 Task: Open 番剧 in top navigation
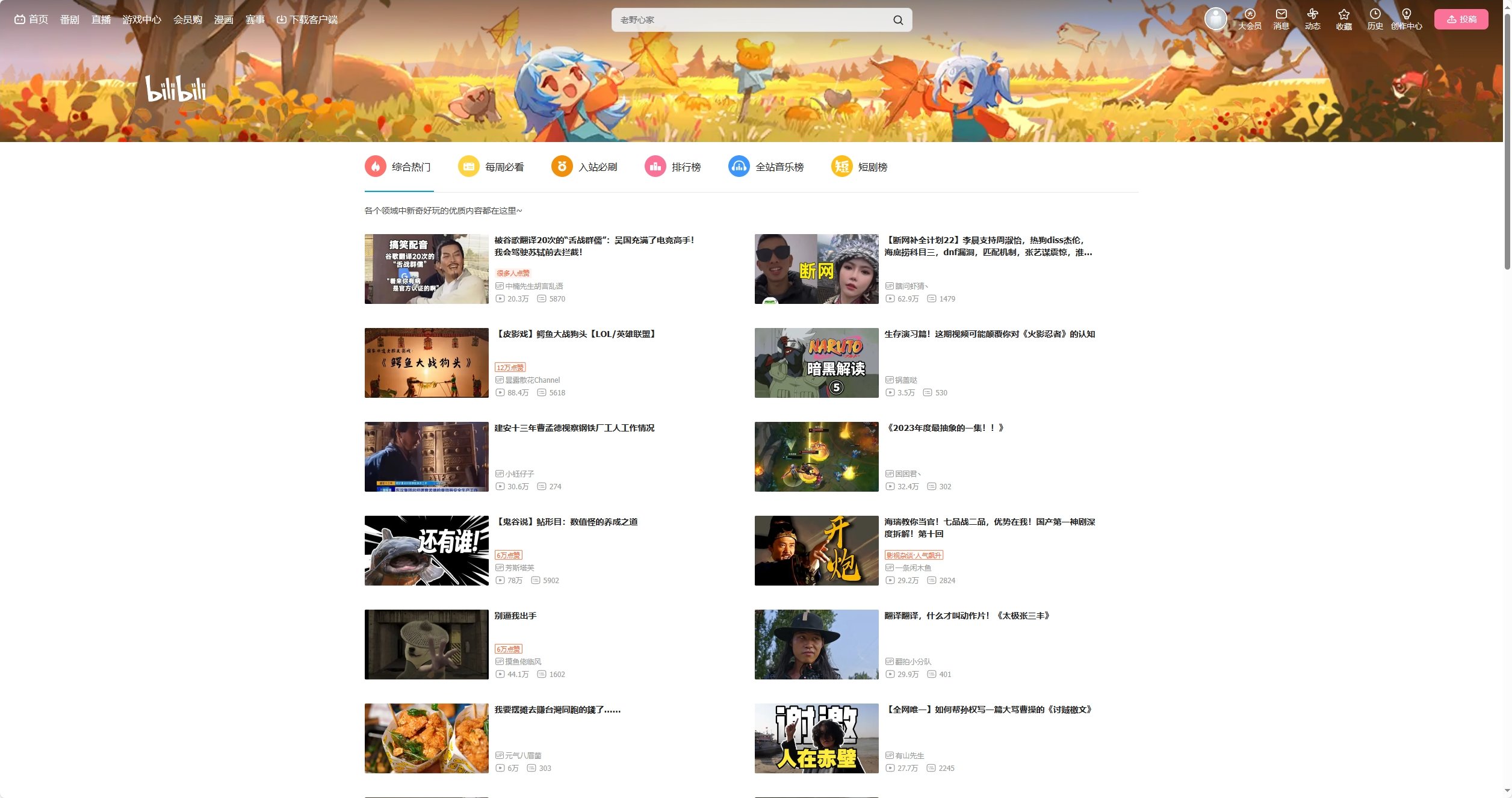click(70, 19)
